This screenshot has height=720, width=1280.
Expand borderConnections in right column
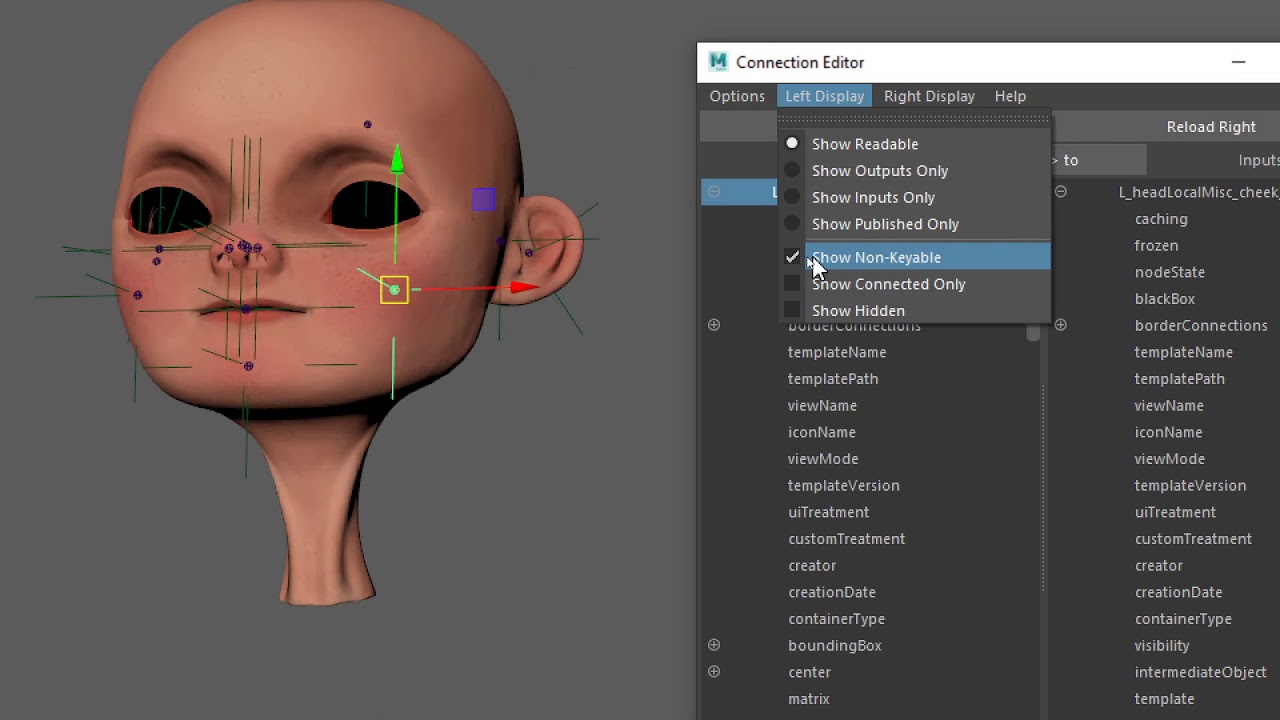1061,325
